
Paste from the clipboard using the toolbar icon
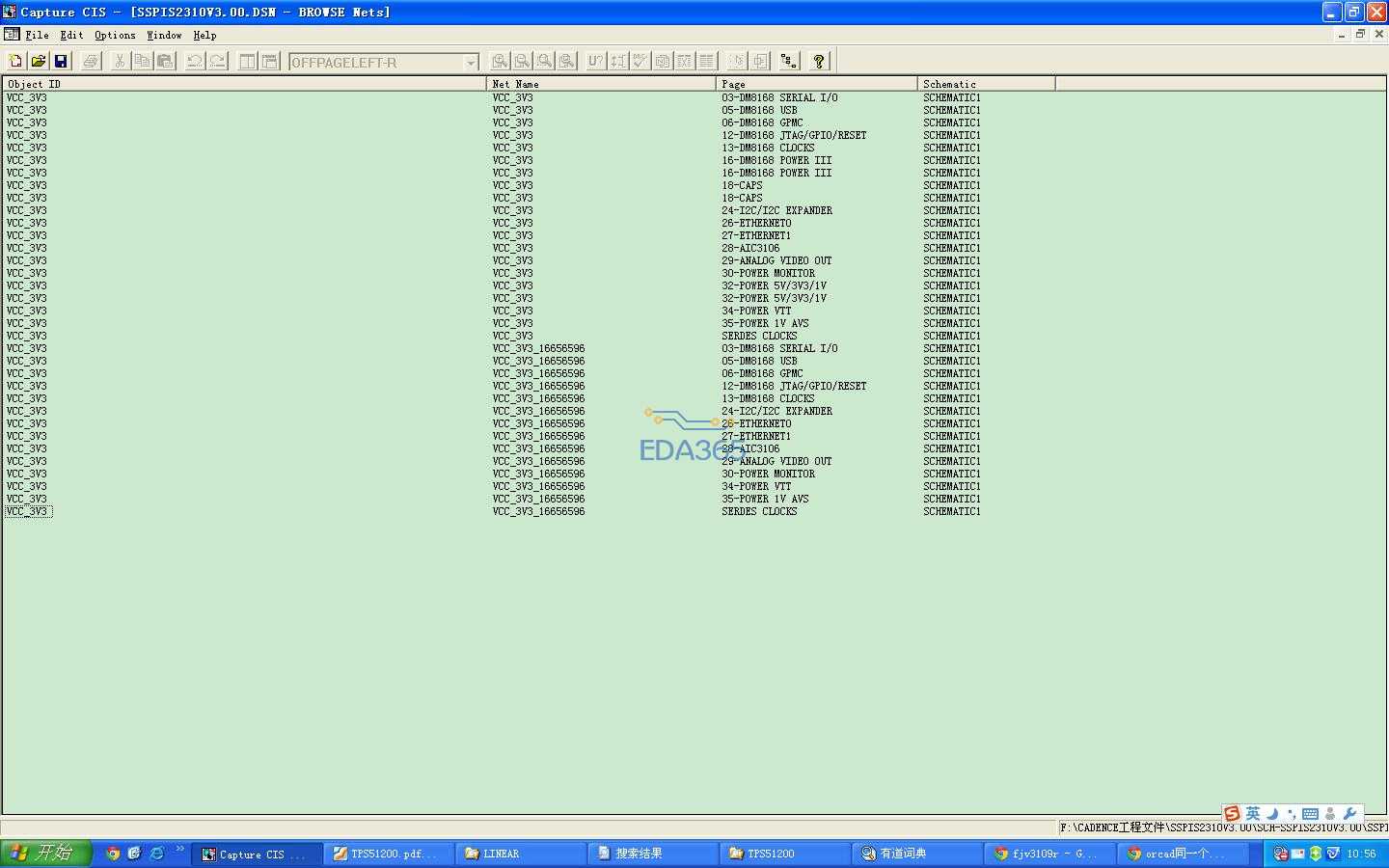[x=165, y=62]
